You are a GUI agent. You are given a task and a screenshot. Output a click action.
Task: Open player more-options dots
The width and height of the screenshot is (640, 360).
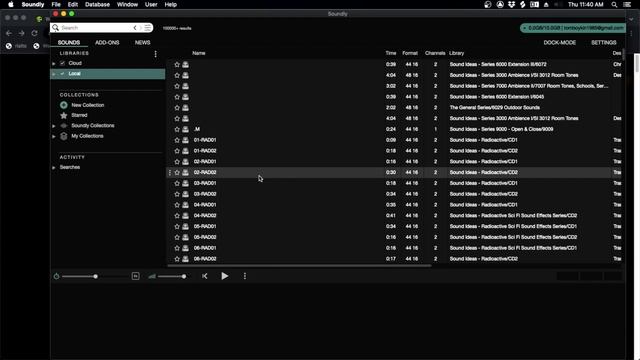coord(245,276)
